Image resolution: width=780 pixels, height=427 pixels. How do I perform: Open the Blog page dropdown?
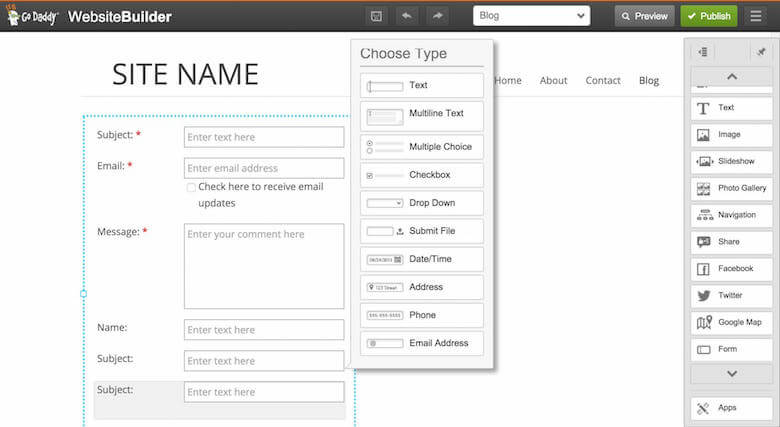[x=531, y=16]
